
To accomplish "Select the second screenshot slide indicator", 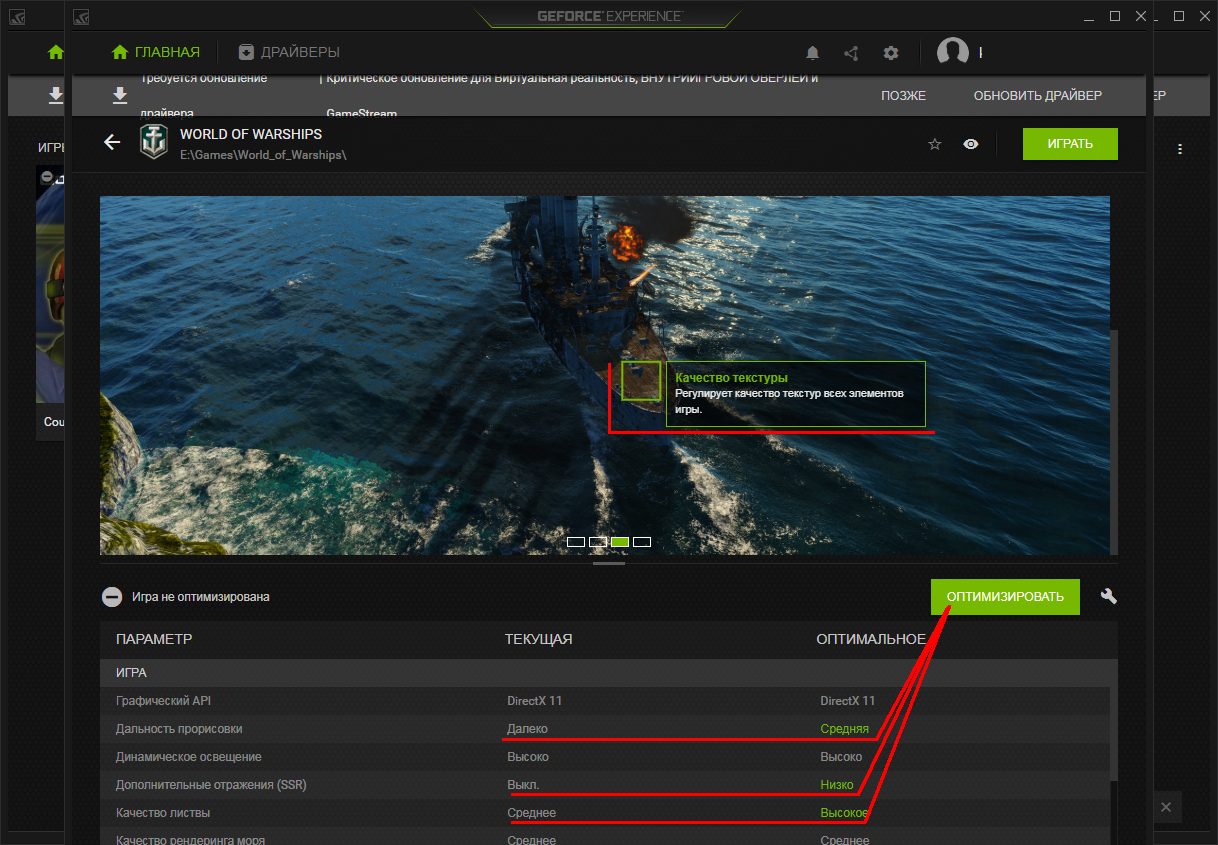I will pos(598,542).
